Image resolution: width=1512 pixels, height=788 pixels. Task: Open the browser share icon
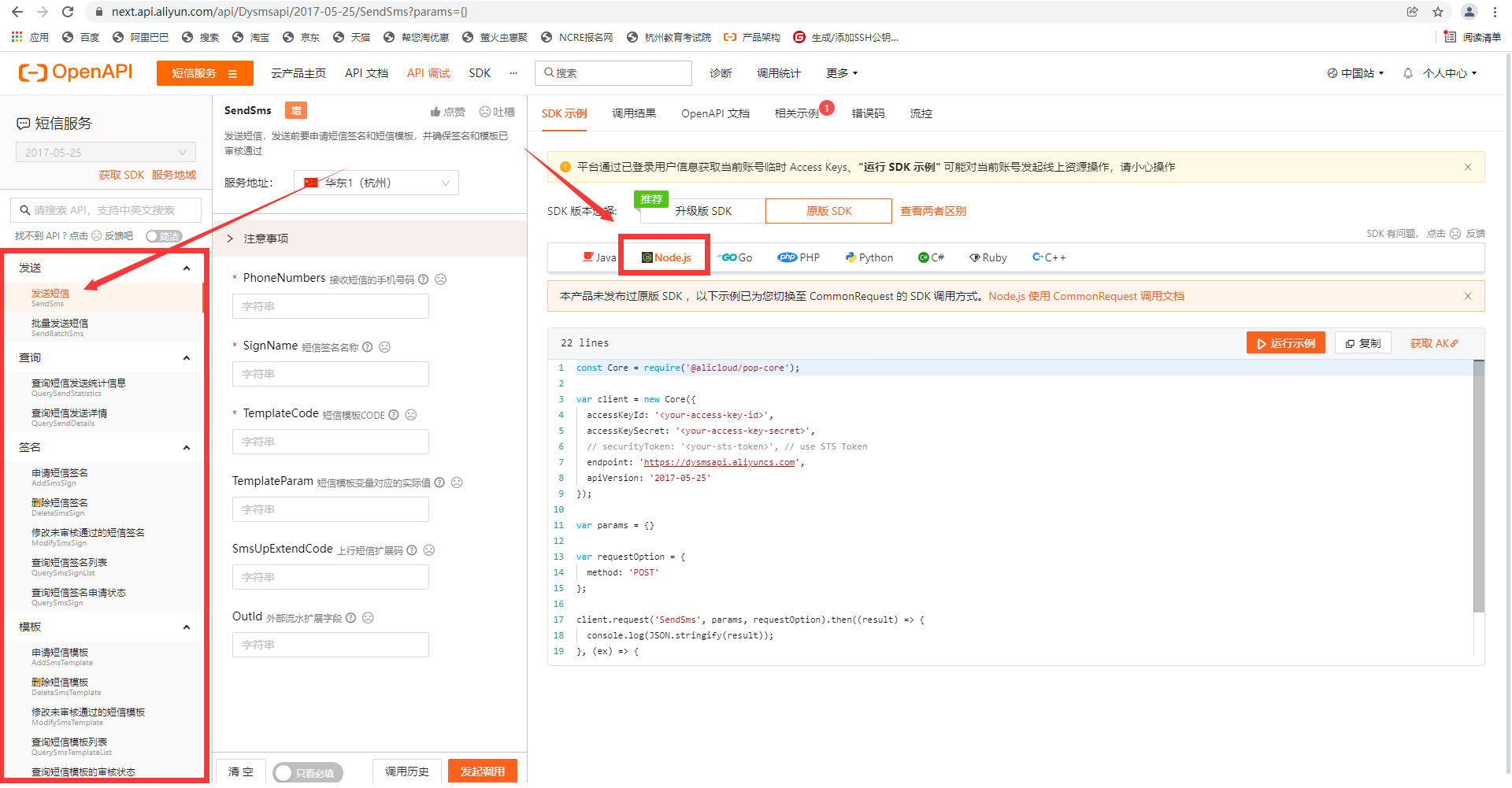pyautogui.click(x=1413, y=12)
